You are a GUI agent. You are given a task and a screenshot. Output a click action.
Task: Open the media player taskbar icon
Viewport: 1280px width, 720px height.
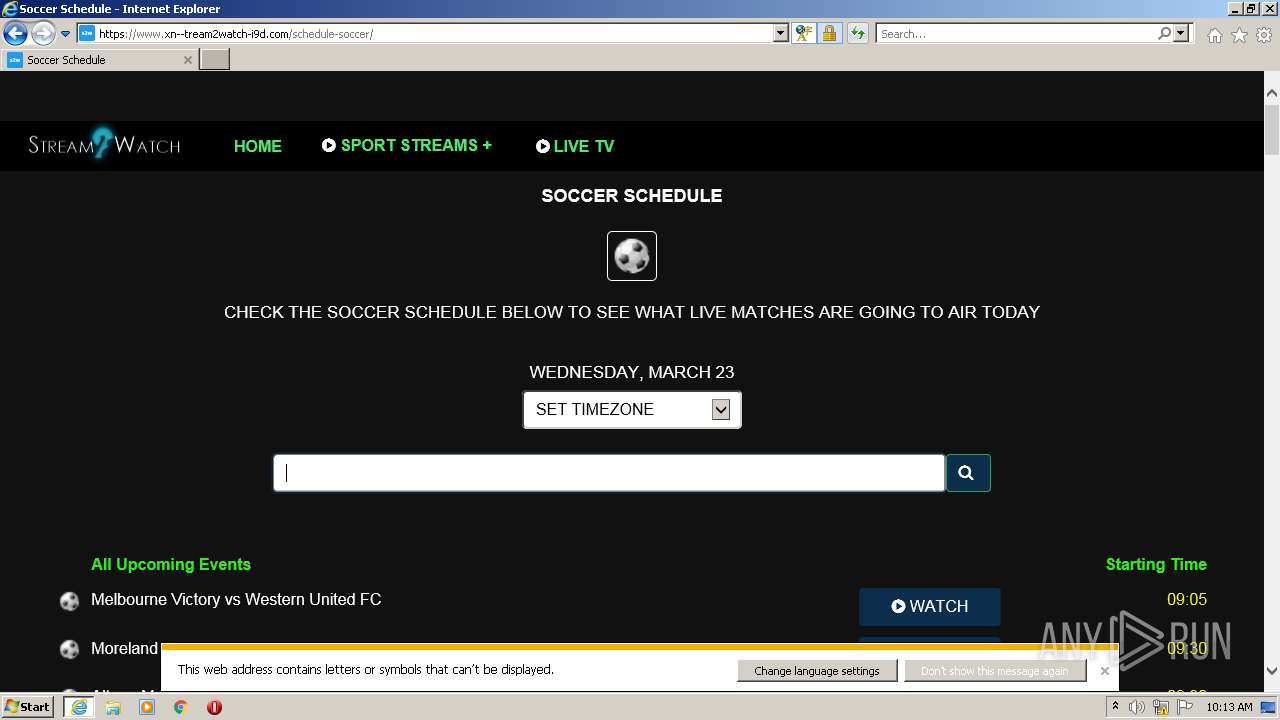(147, 707)
